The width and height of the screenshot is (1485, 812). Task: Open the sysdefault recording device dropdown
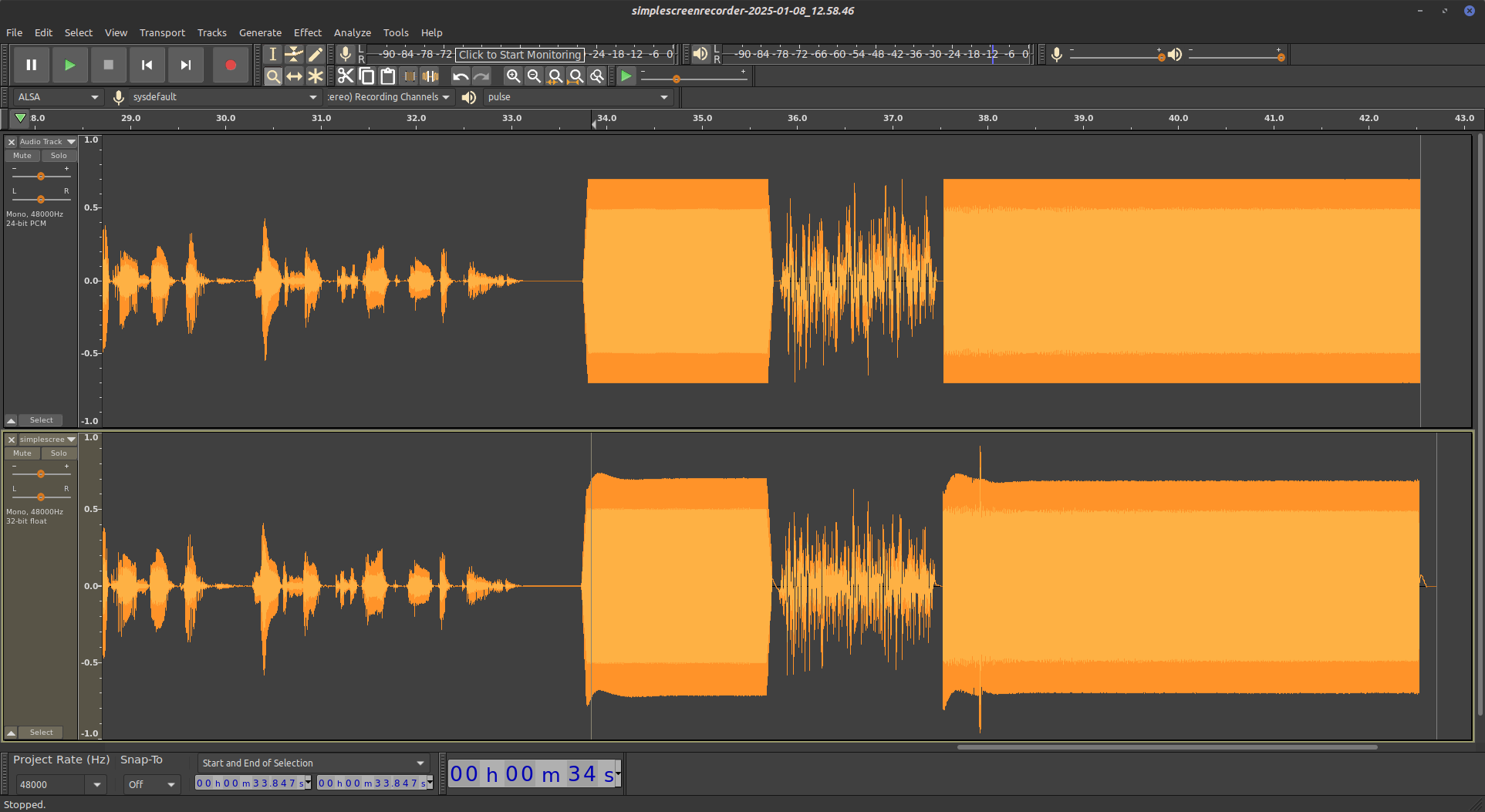[x=224, y=97]
